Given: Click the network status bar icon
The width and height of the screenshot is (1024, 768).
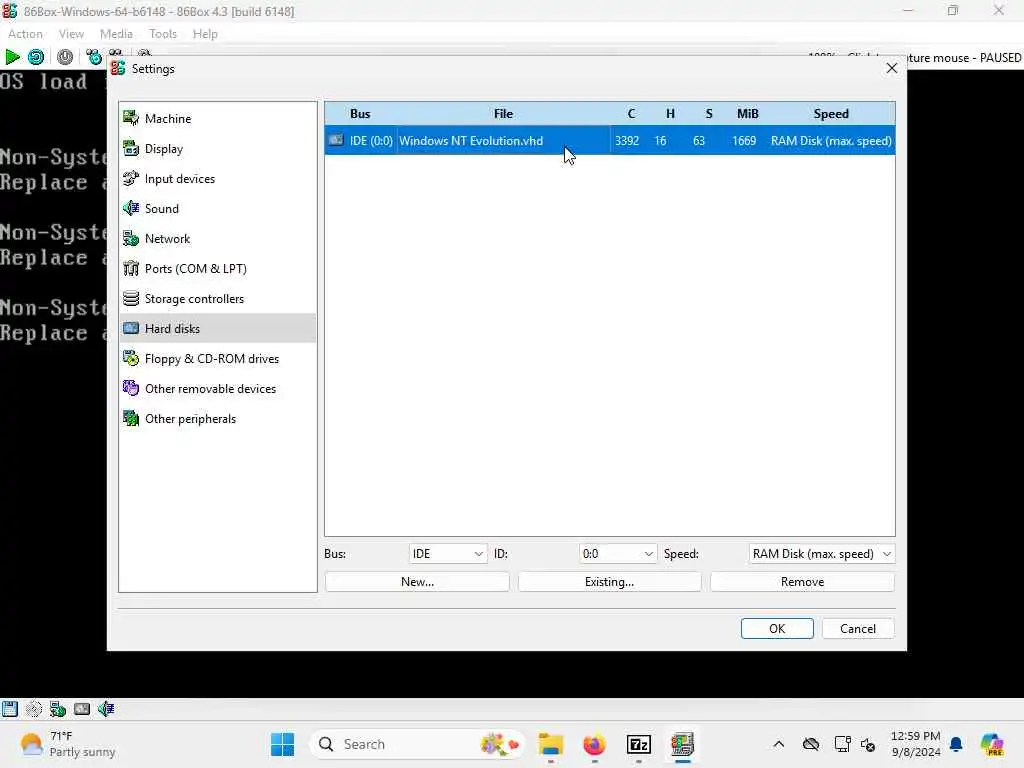Looking at the screenshot, I should tap(57, 709).
